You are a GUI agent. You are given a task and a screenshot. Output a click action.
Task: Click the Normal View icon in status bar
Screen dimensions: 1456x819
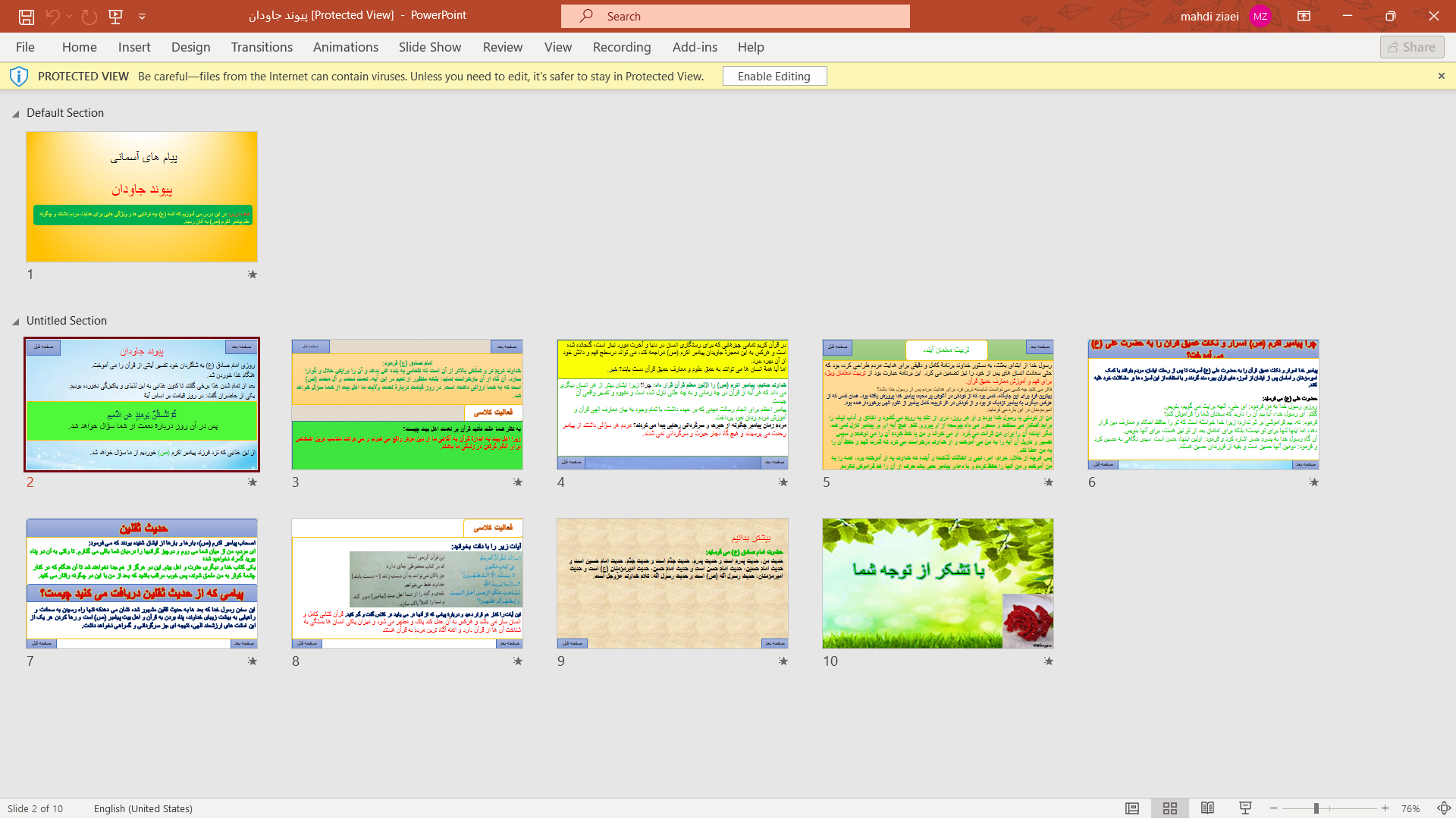click(1132, 808)
